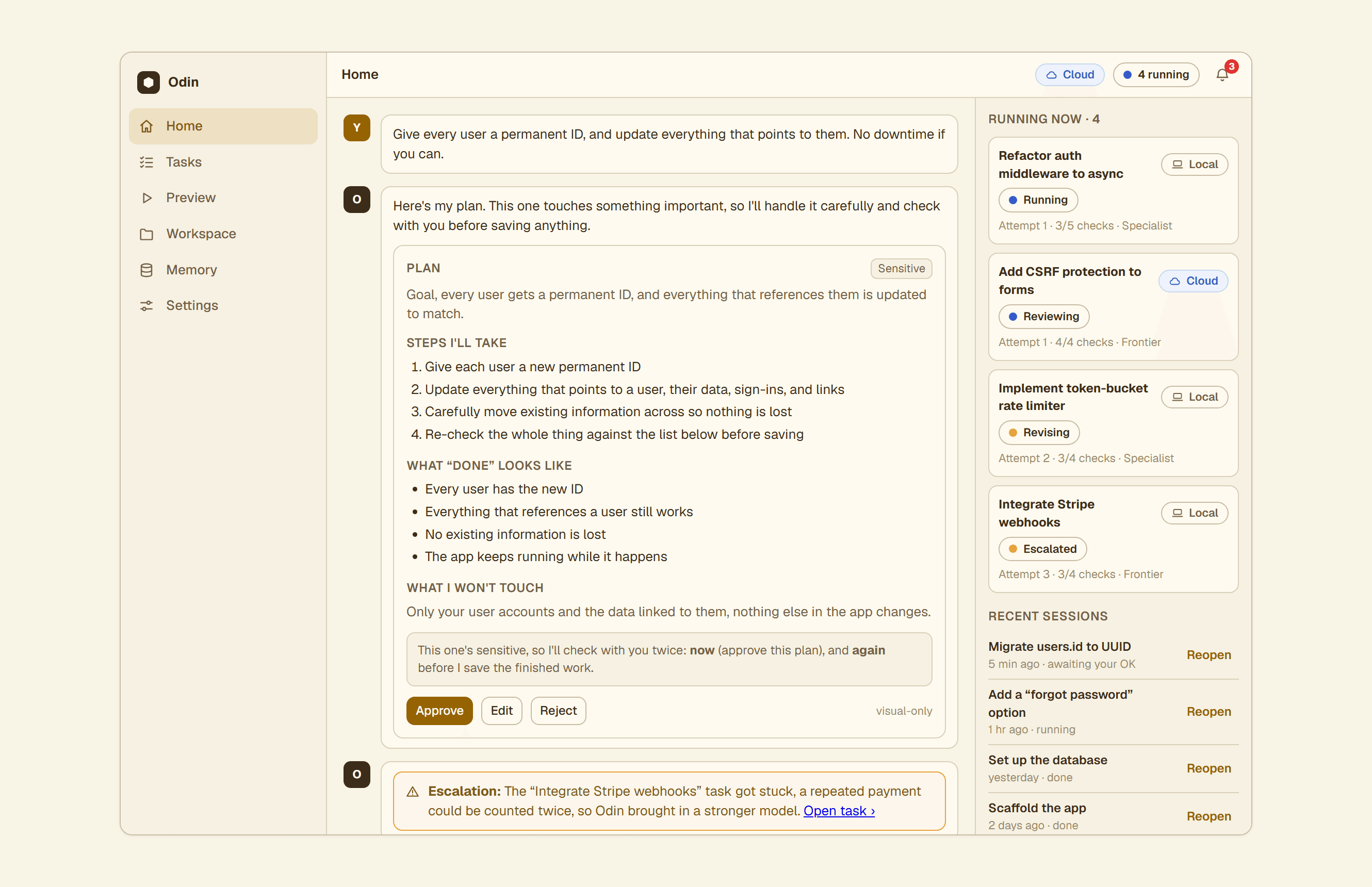
Task: Open Memory in the sidebar
Action: (x=223, y=270)
